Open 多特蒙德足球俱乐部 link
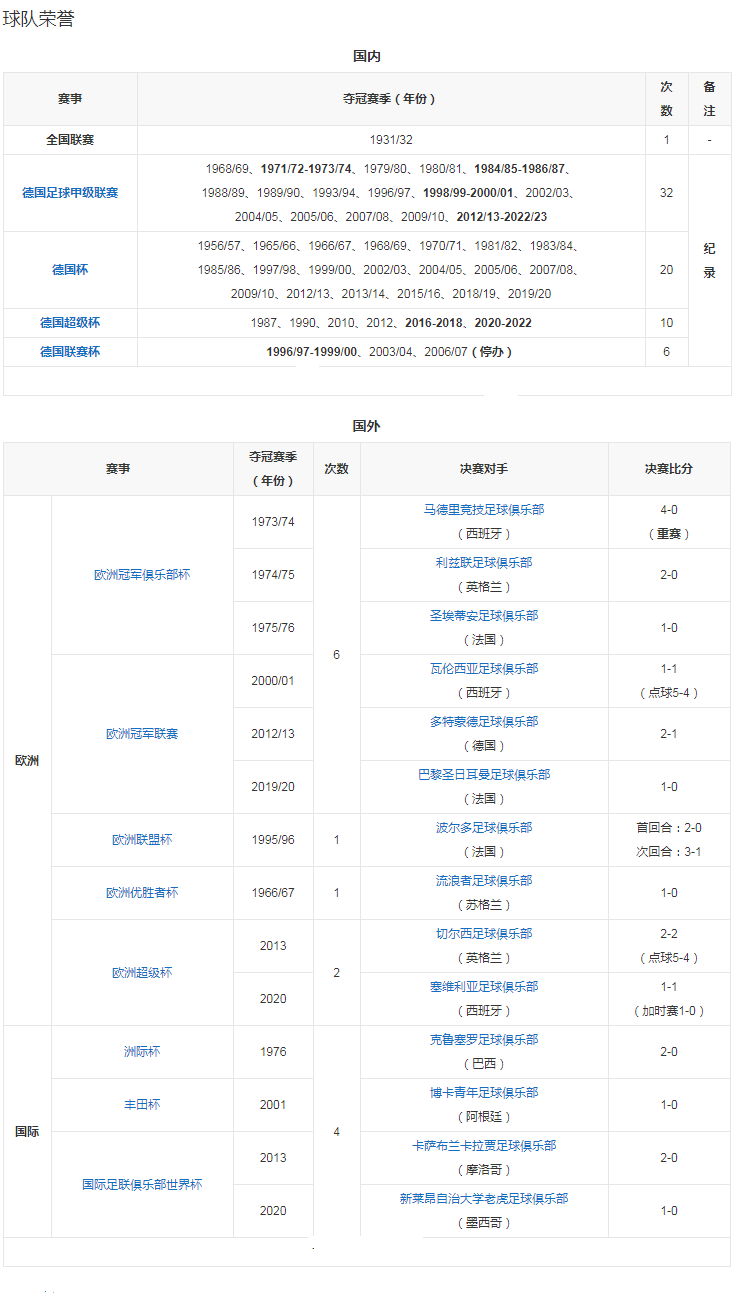Screen dimensions: 737x1302 484,722
